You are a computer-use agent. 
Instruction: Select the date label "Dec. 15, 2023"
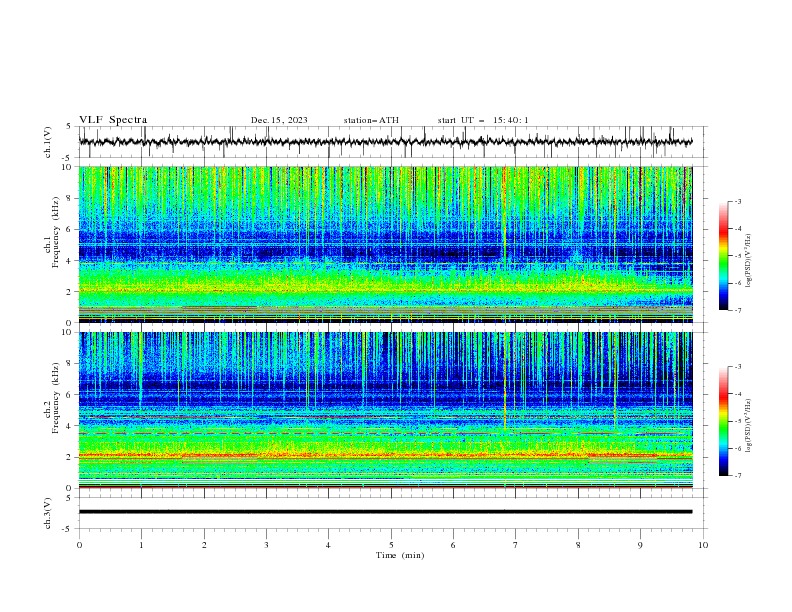tap(279, 120)
